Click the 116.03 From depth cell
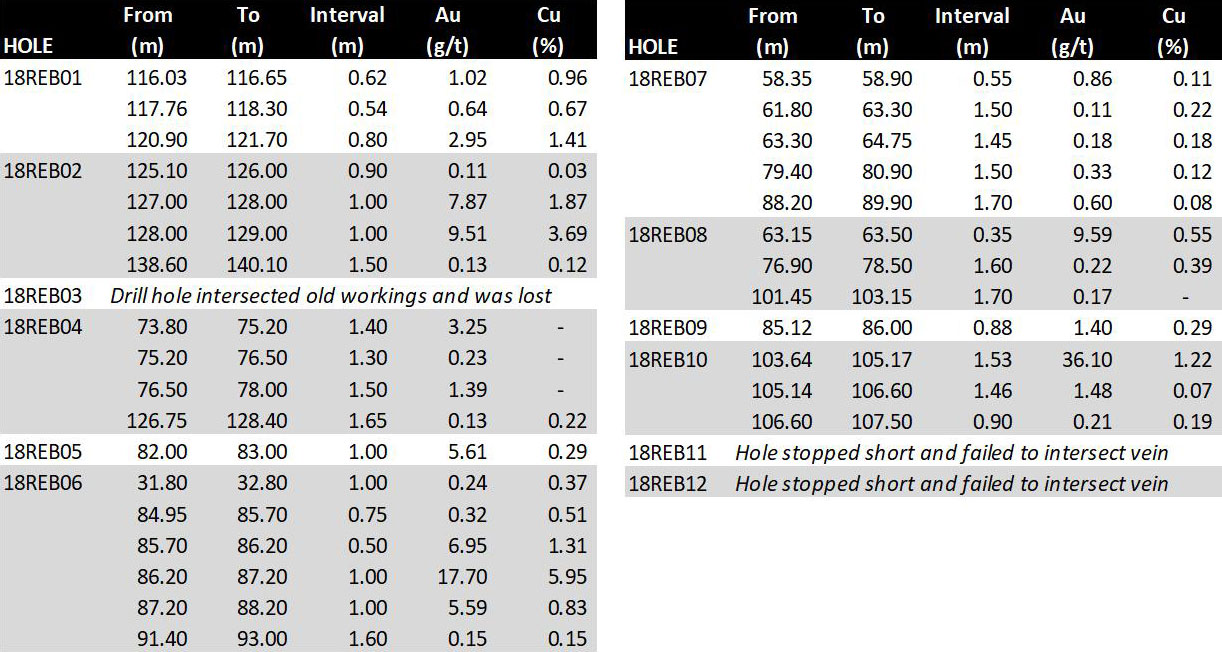Screen dimensions: 1222x652 (157, 78)
